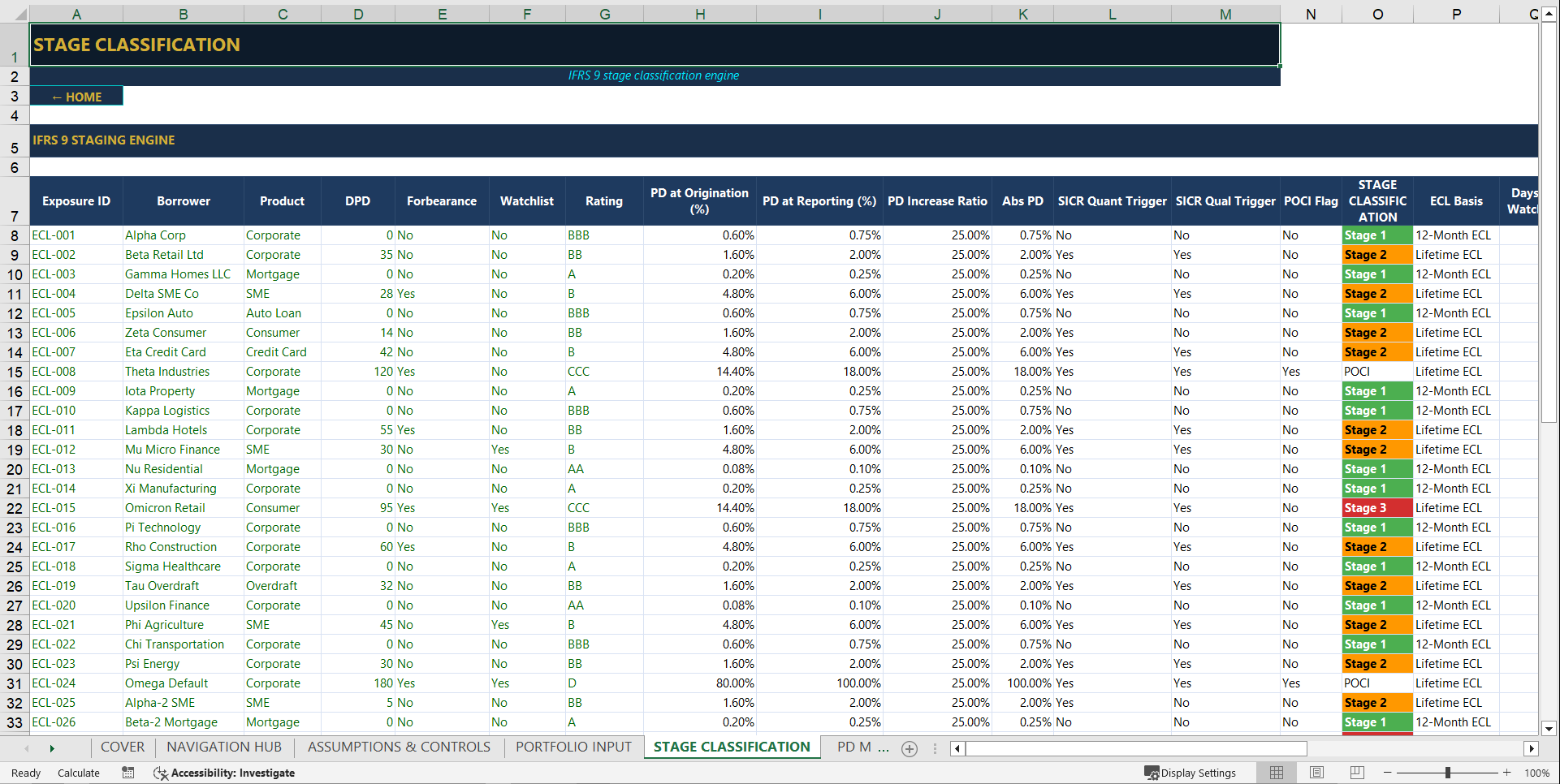Image resolution: width=1560 pixels, height=784 pixels.
Task: Click the Exposure ID column header cell
Action: 76,201
